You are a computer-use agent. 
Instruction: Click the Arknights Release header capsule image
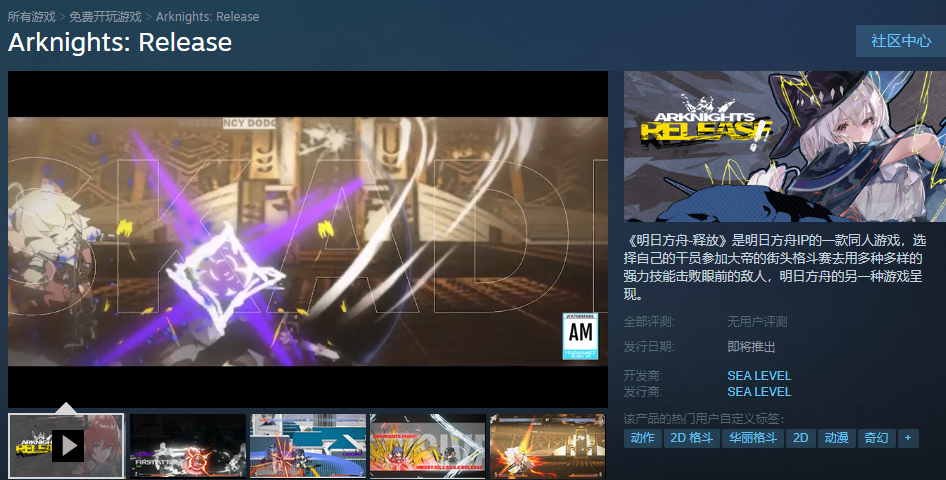(x=785, y=147)
